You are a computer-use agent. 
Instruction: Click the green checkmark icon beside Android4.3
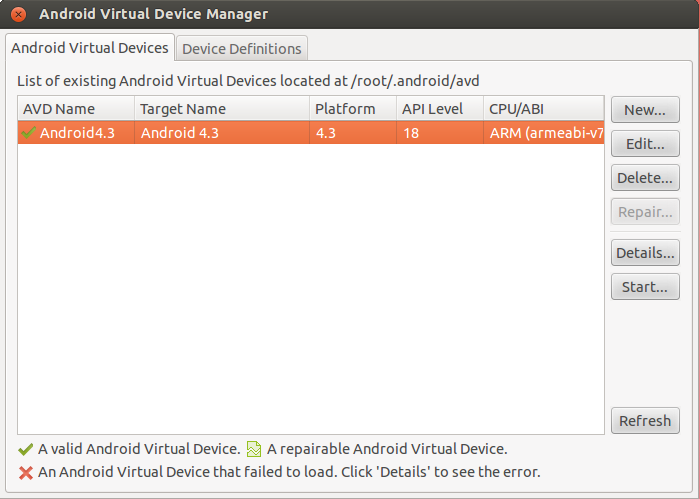click(x=28, y=132)
